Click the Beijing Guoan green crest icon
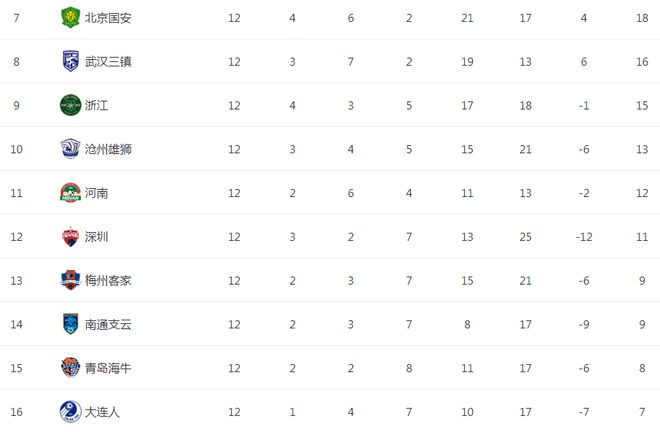660x432 pixels. tap(70, 18)
